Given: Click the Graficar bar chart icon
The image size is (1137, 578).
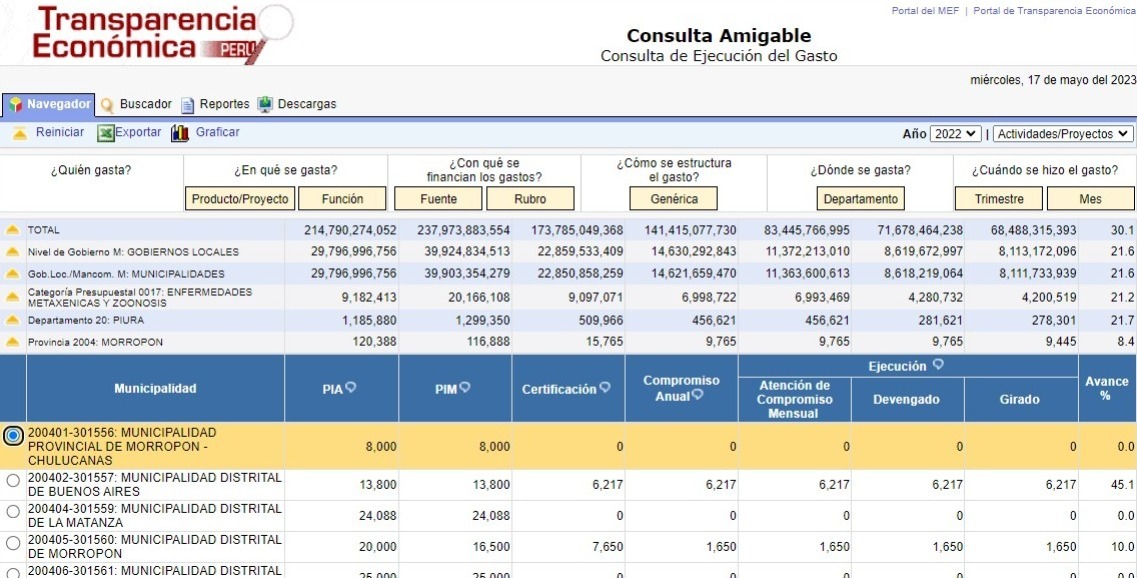Looking at the screenshot, I should click(180, 133).
